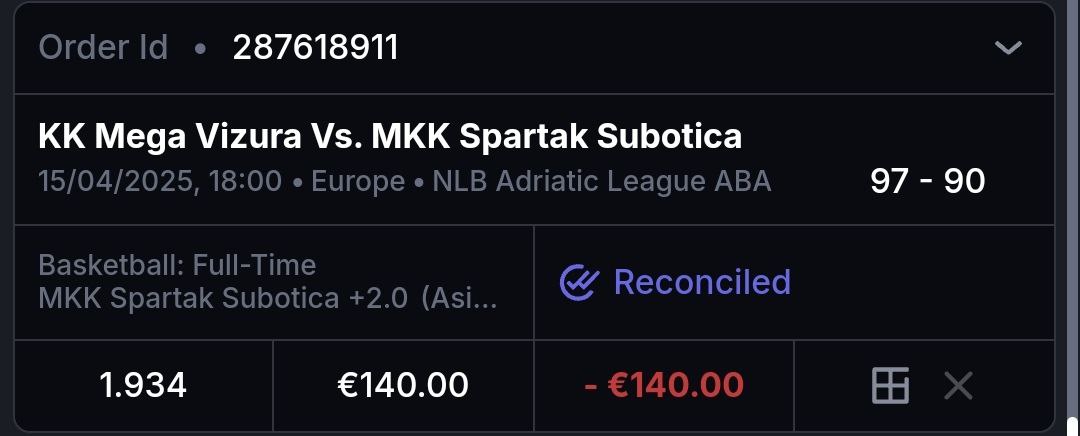The image size is (1080, 436).
Task: Click the X icon beside the grid icon
Action: (958, 385)
